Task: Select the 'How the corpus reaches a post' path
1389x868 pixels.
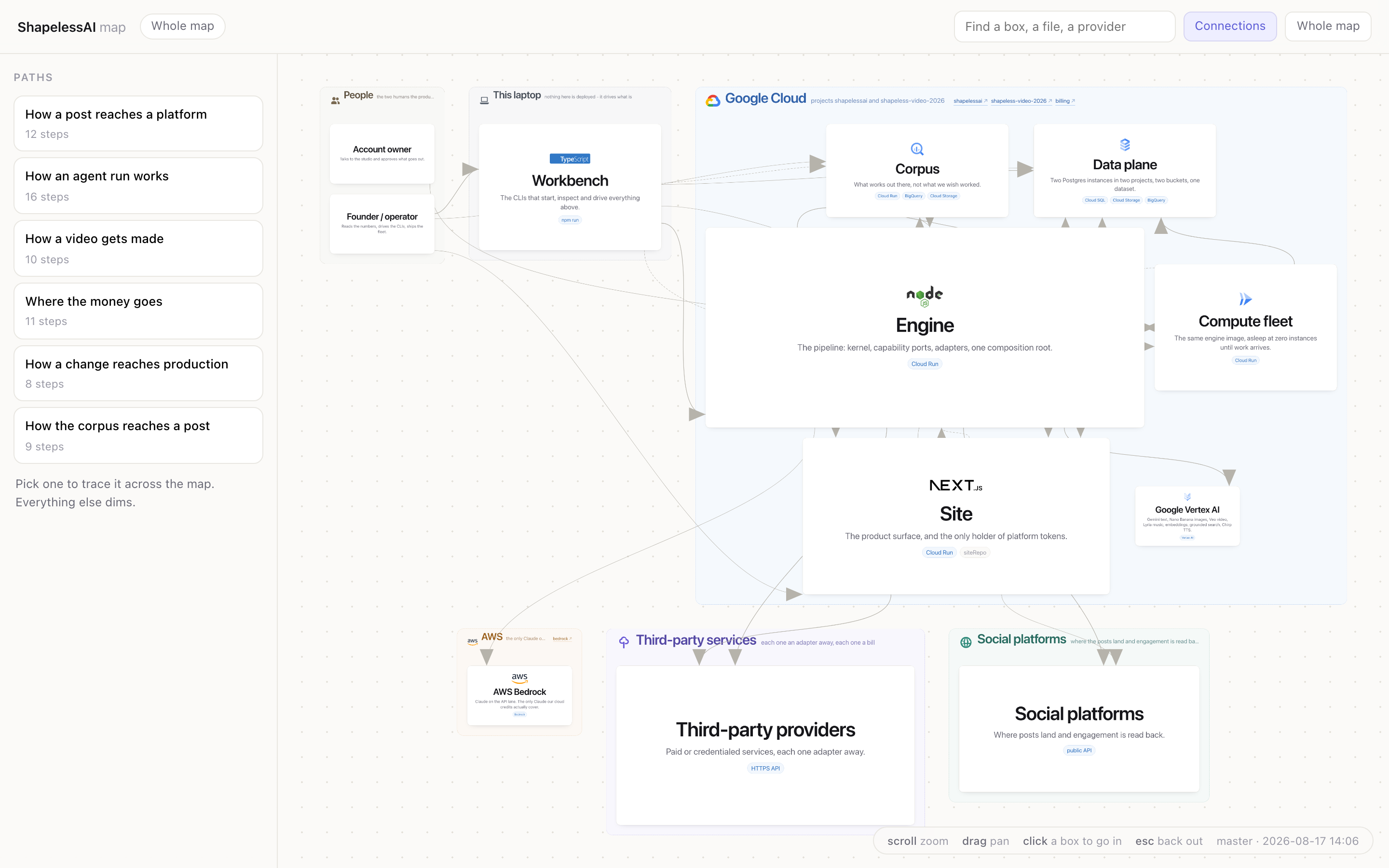Action: point(138,436)
